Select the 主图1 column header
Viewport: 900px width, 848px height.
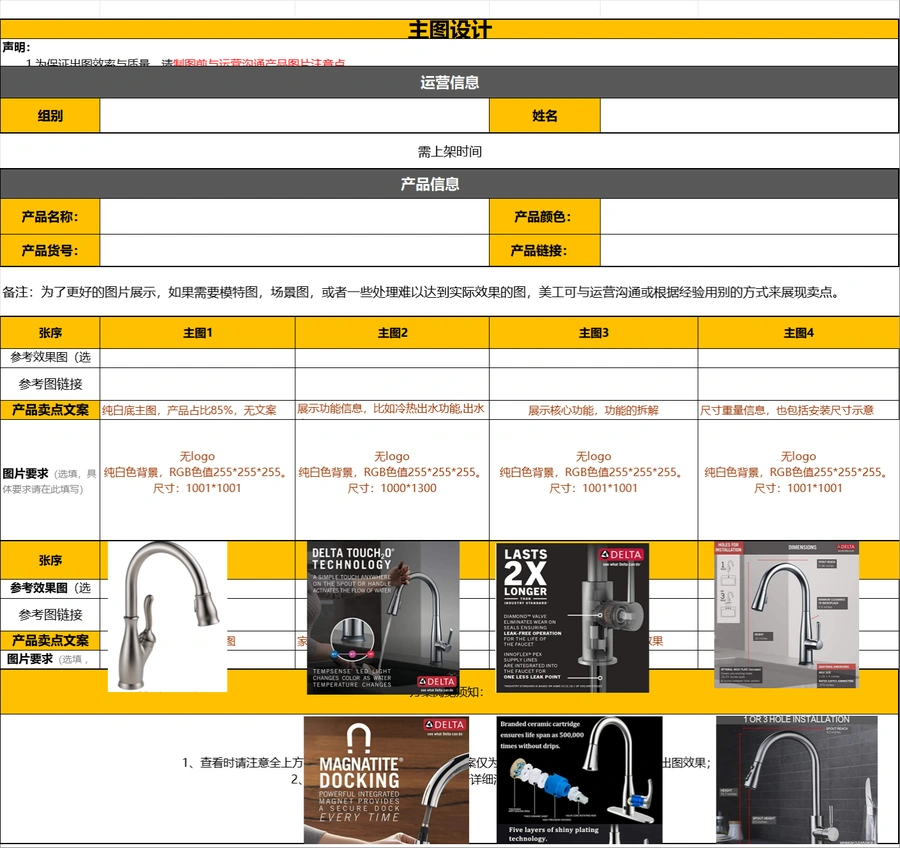click(197, 332)
